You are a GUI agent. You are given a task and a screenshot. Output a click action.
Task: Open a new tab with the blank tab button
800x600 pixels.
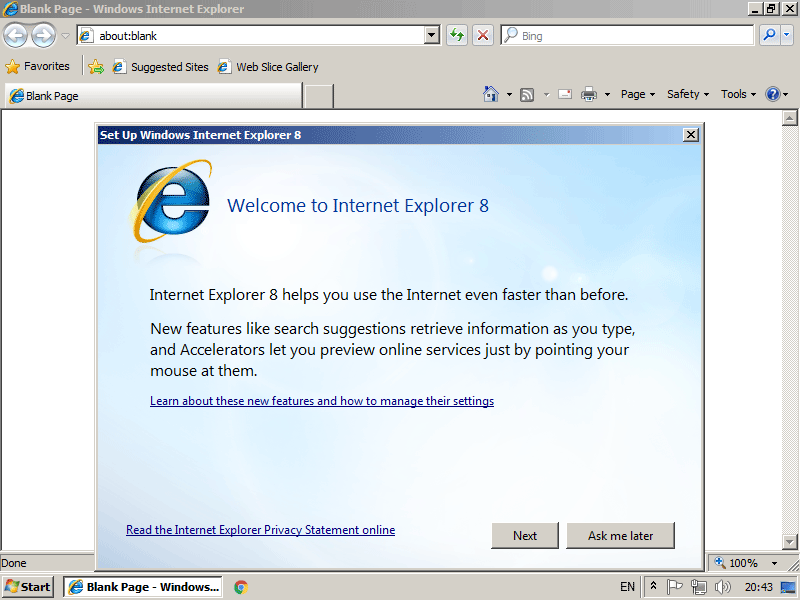[319, 96]
